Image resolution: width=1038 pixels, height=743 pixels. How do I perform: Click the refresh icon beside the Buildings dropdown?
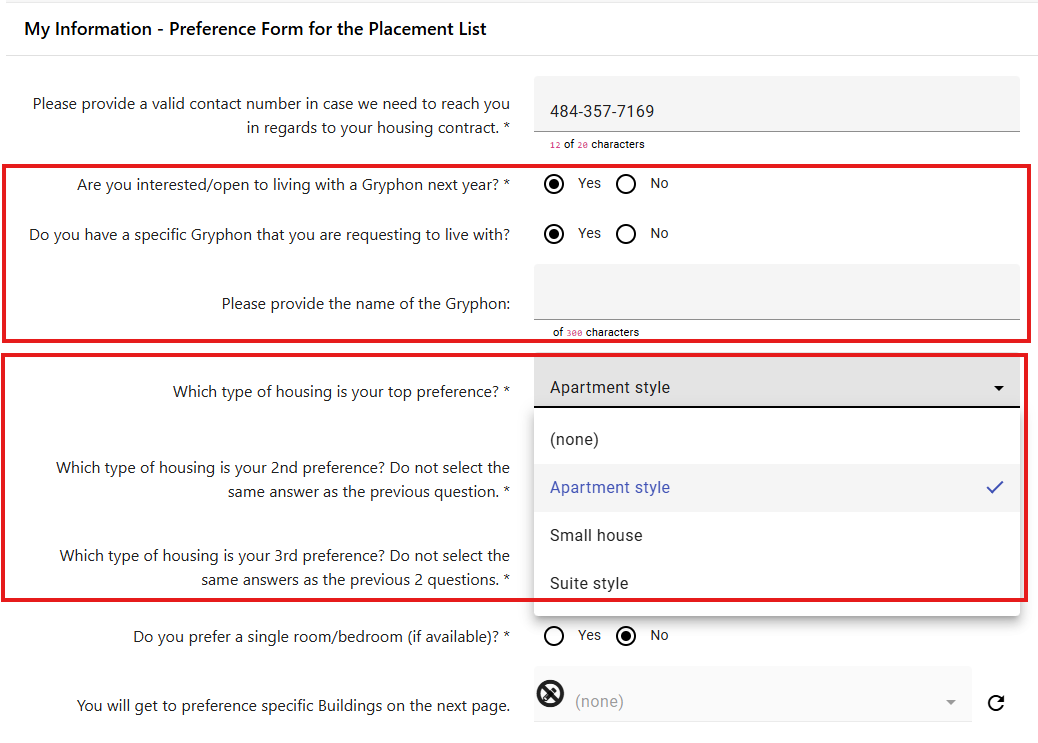tap(995, 703)
